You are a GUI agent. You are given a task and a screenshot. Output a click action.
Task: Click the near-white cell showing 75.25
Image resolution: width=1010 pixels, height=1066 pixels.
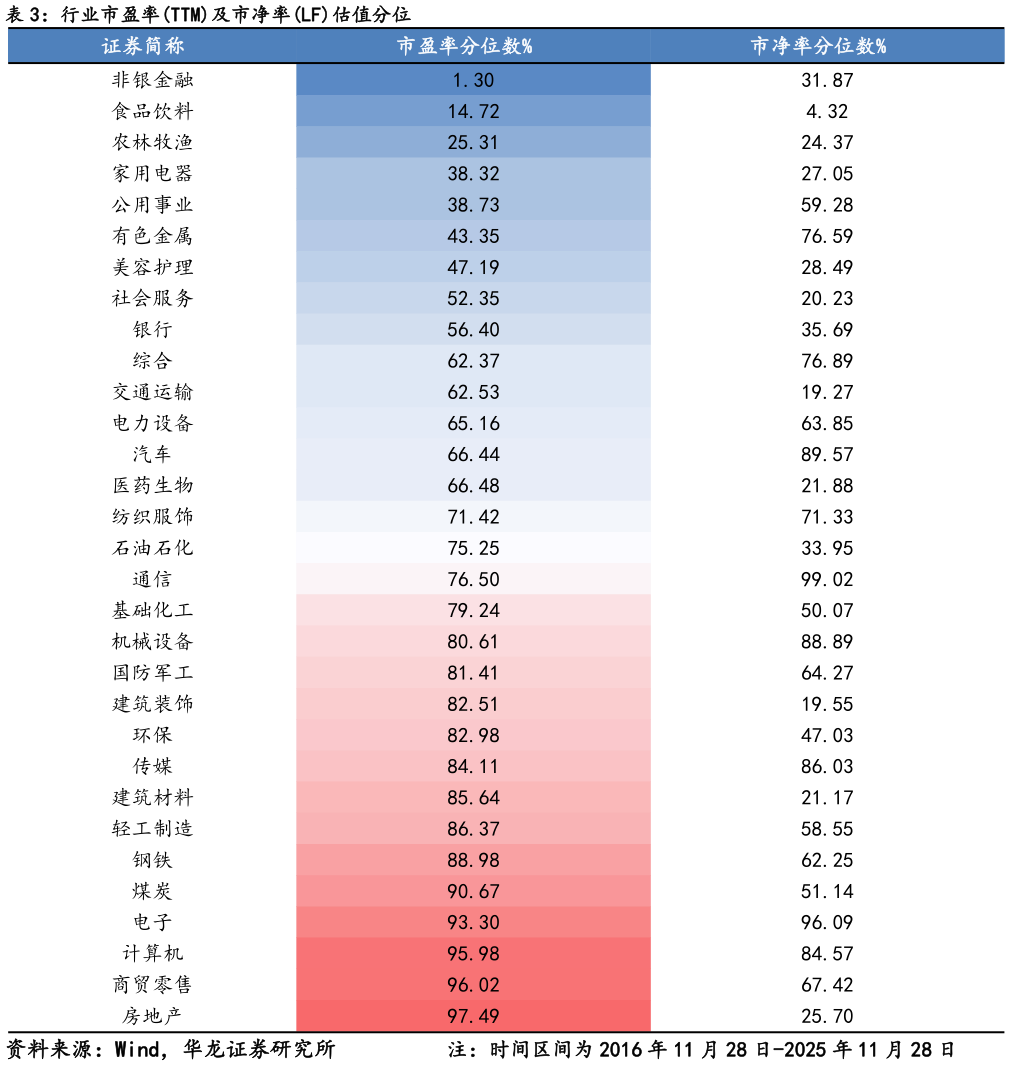click(473, 548)
